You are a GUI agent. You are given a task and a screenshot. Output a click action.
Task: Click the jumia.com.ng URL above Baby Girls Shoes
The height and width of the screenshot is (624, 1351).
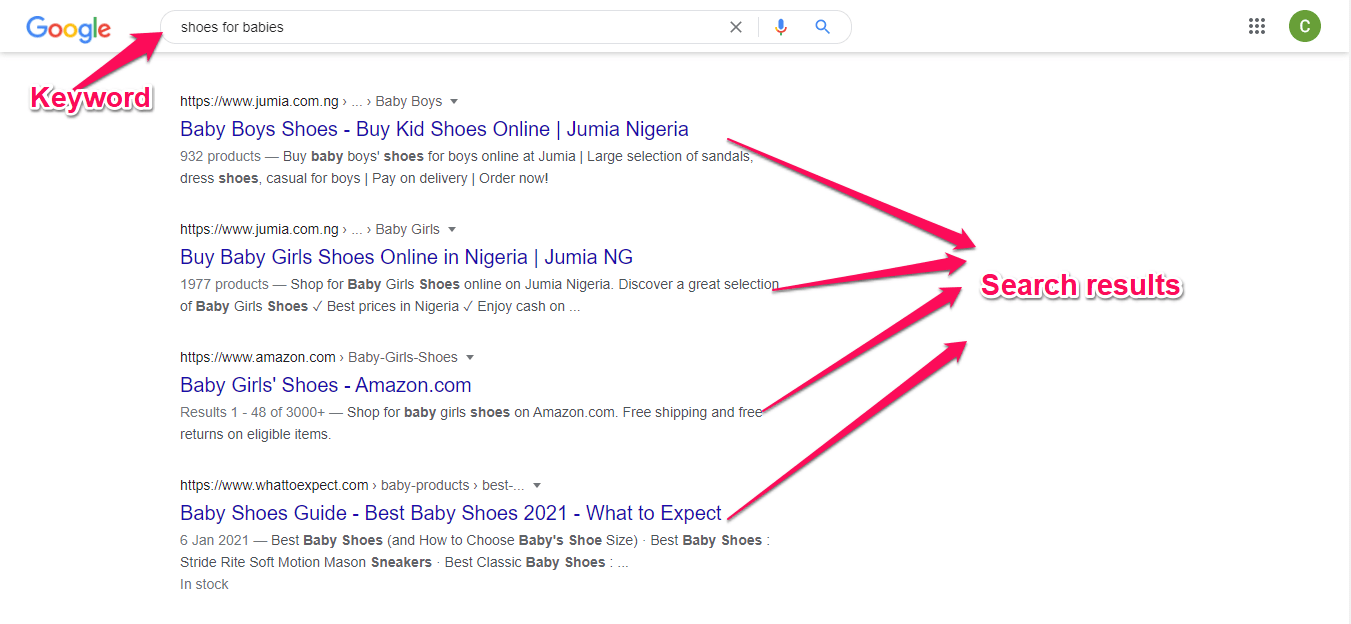259,229
